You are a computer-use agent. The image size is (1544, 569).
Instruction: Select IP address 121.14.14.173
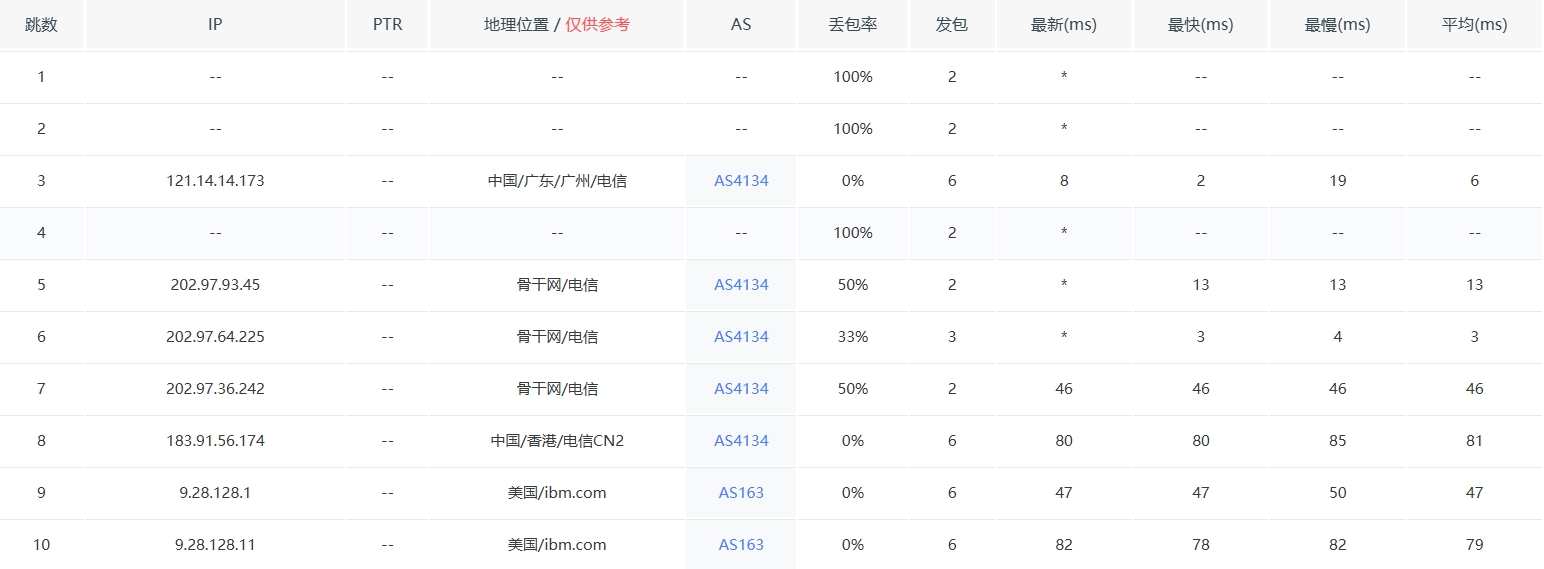[215, 181]
